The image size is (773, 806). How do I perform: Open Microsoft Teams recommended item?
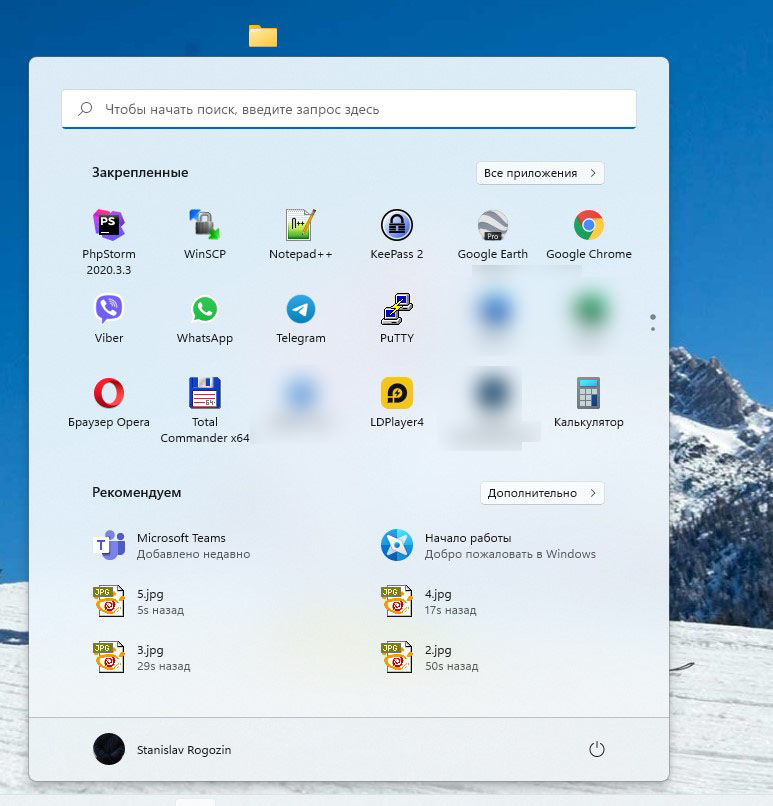(x=172, y=545)
